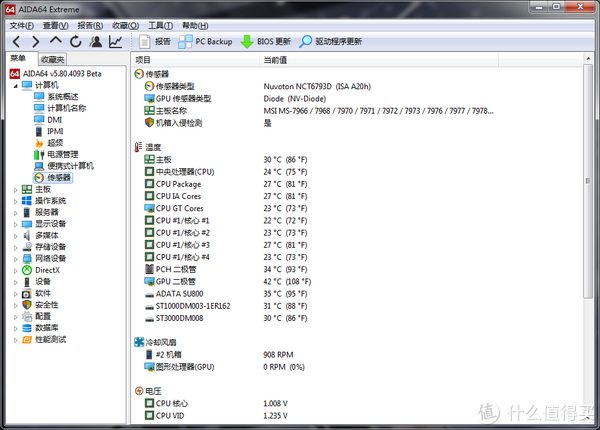
Task: Switch to the 菜单 tab
Action: coord(18,58)
